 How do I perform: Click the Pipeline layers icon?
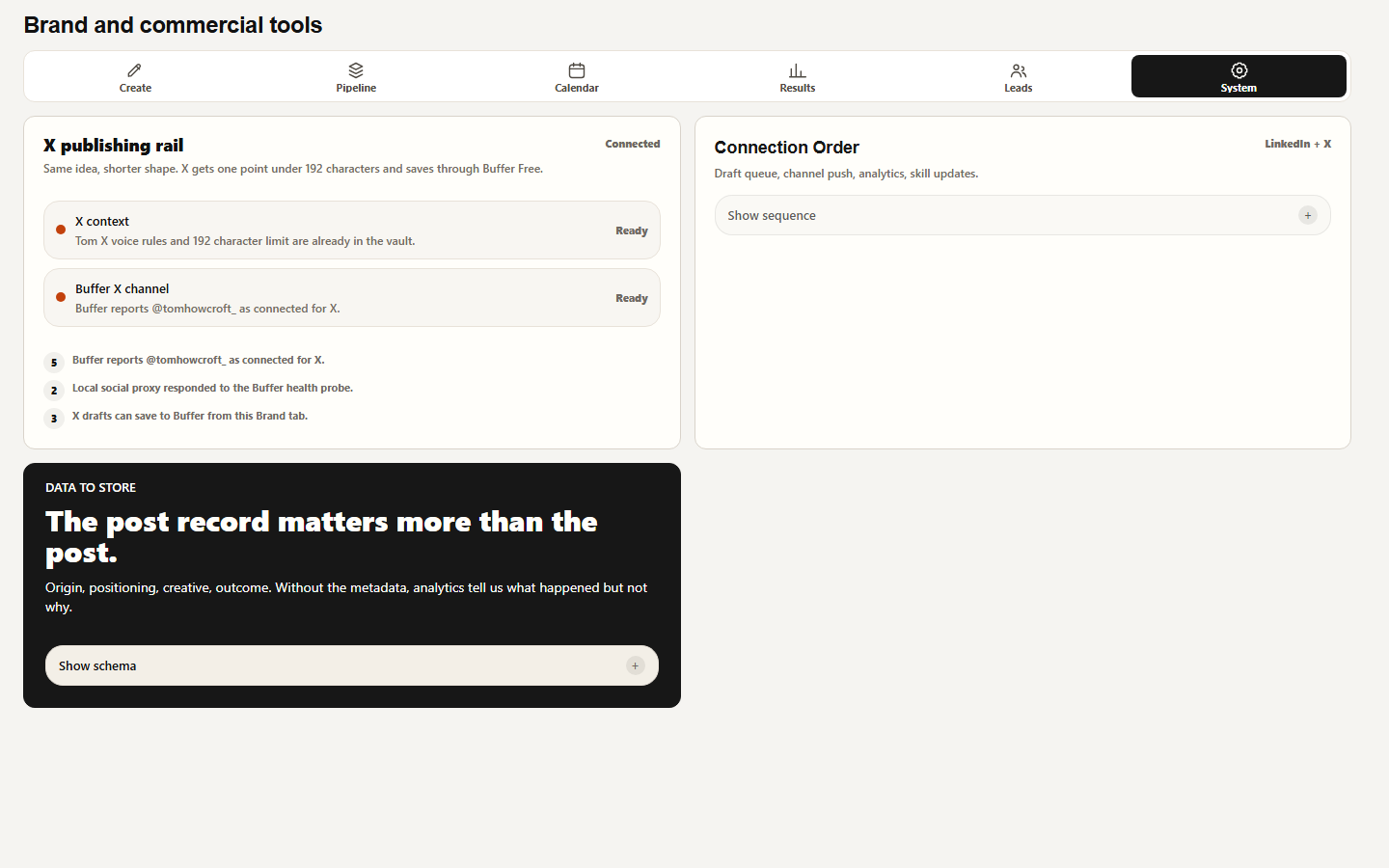(x=356, y=70)
